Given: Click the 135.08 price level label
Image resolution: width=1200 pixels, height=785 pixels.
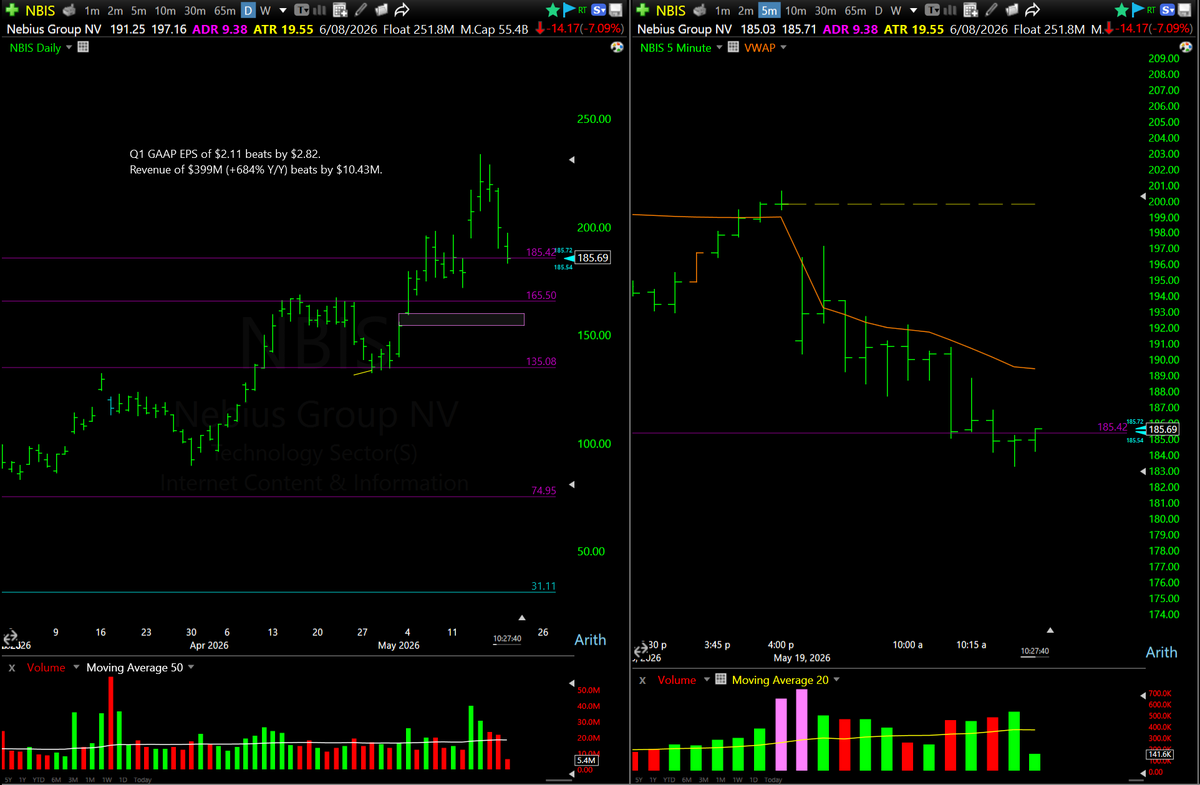Looking at the screenshot, I should coord(540,362).
